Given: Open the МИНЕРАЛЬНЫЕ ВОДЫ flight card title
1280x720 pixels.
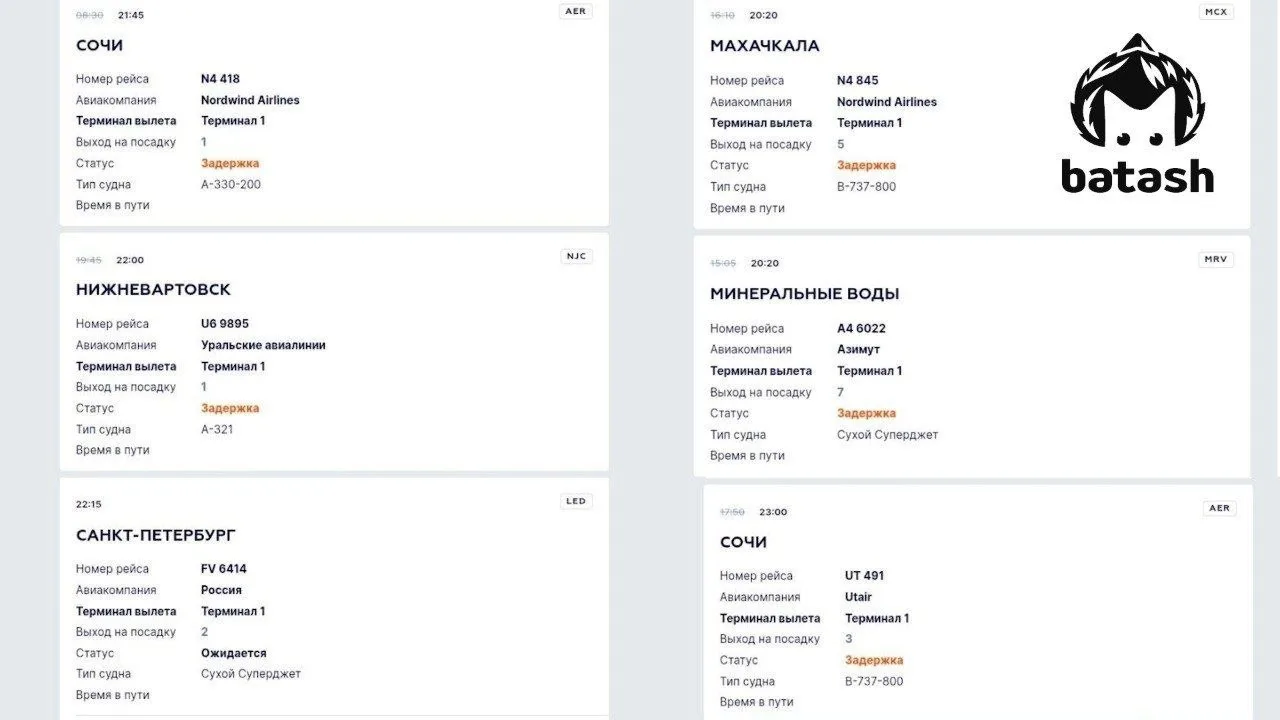Looking at the screenshot, I should point(805,294).
